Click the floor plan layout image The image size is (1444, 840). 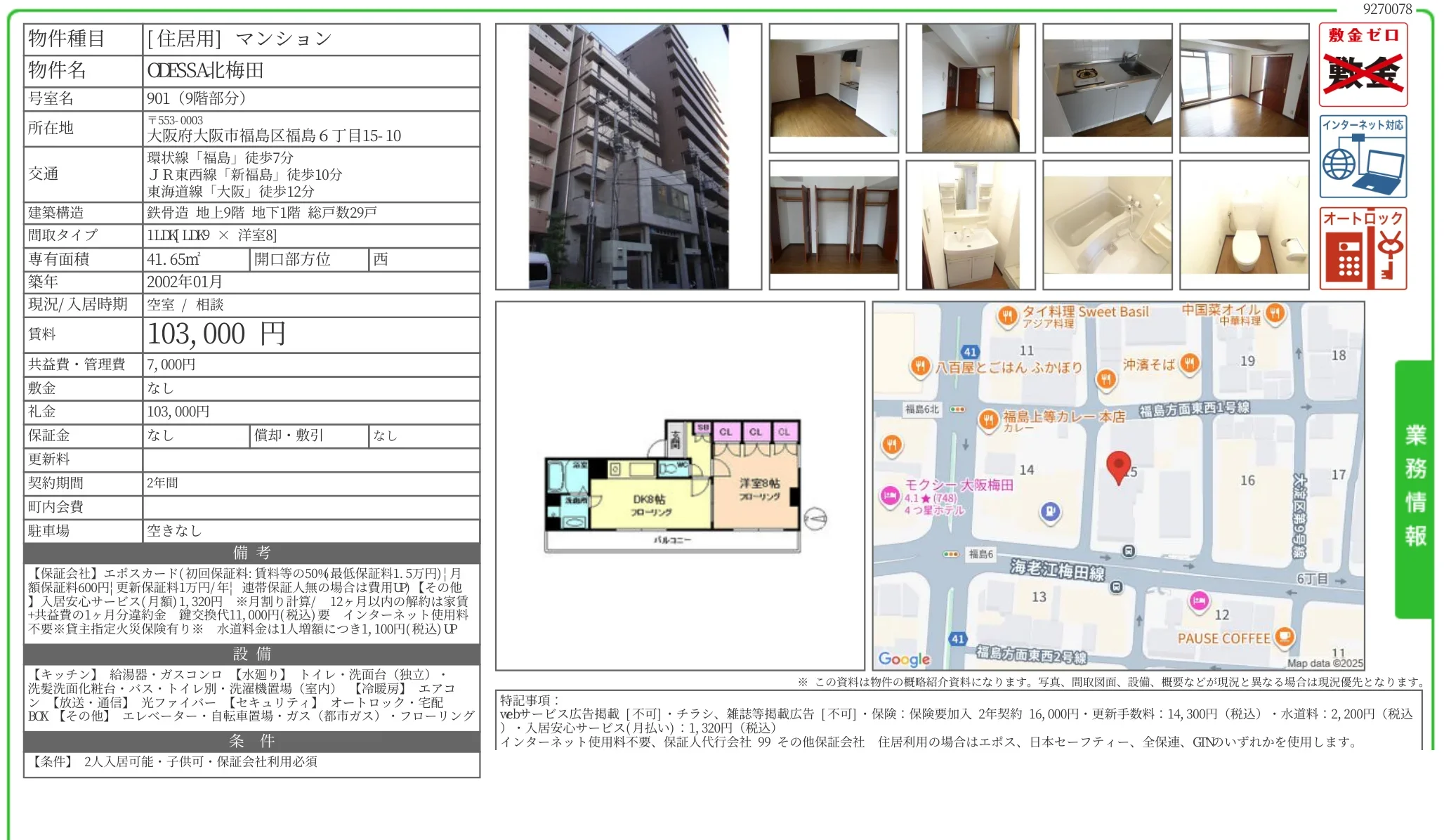(x=673, y=486)
